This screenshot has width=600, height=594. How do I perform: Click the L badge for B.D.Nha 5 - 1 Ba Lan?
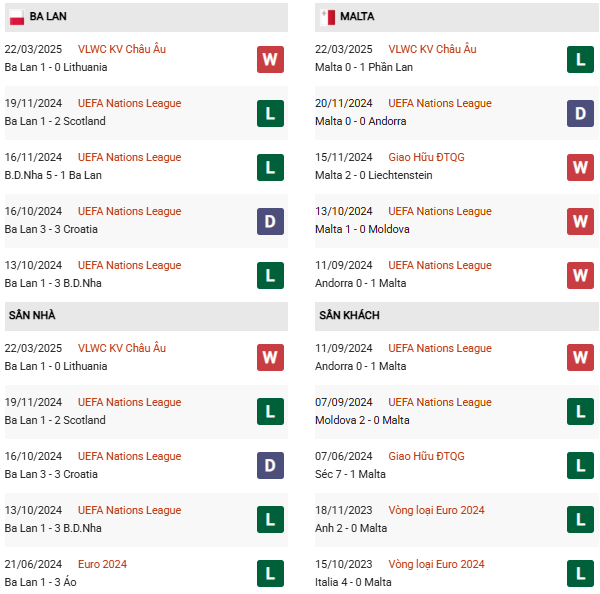coord(270,167)
